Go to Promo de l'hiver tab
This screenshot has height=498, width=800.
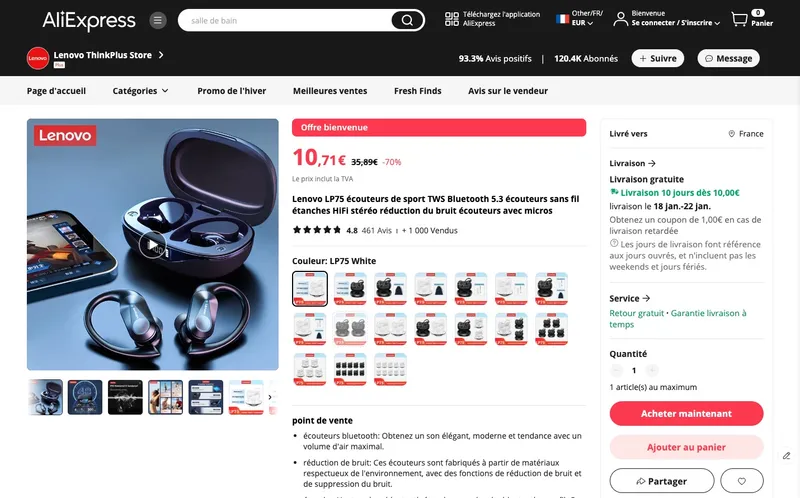(232, 91)
